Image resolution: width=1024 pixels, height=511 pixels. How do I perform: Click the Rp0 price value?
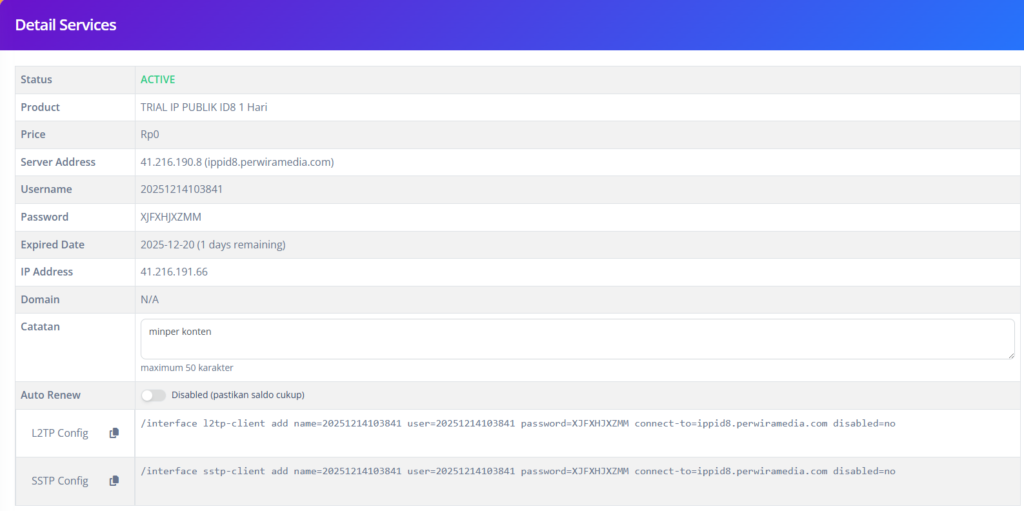[150, 134]
